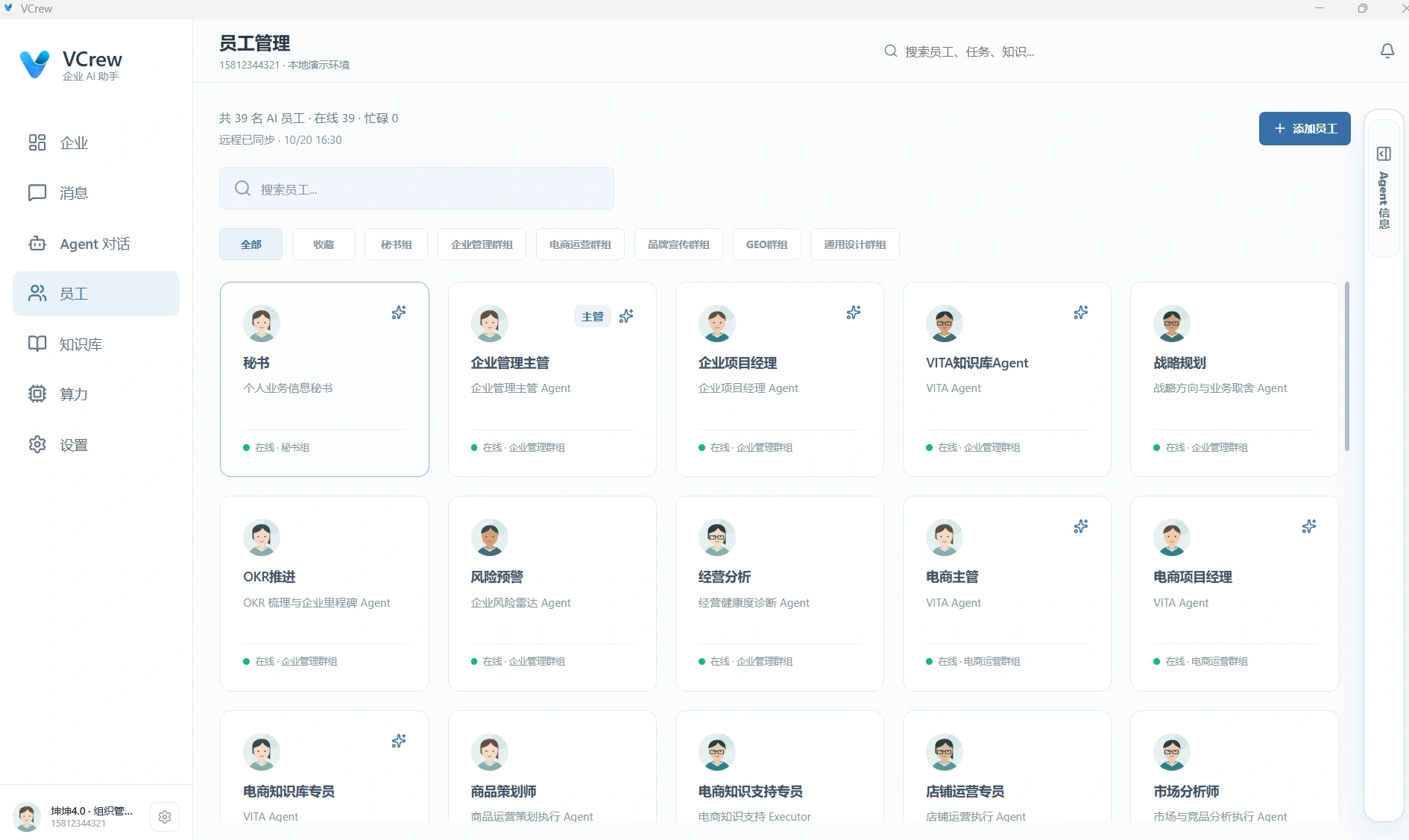The width and height of the screenshot is (1409, 840).
Task: Click the sparkle icon on 企业项目经理 card
Action: pos(854,312)
